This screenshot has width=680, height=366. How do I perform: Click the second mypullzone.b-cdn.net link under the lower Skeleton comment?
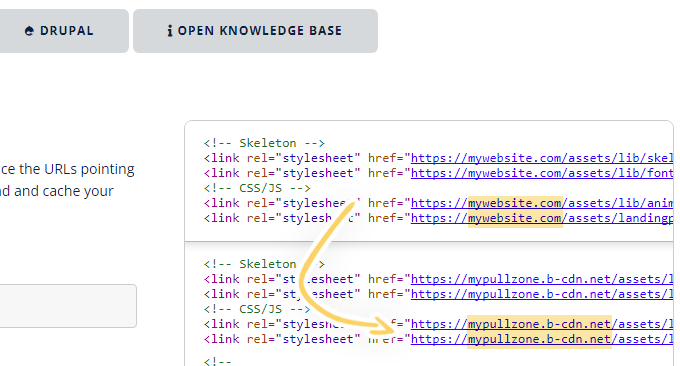click(542, 294)
